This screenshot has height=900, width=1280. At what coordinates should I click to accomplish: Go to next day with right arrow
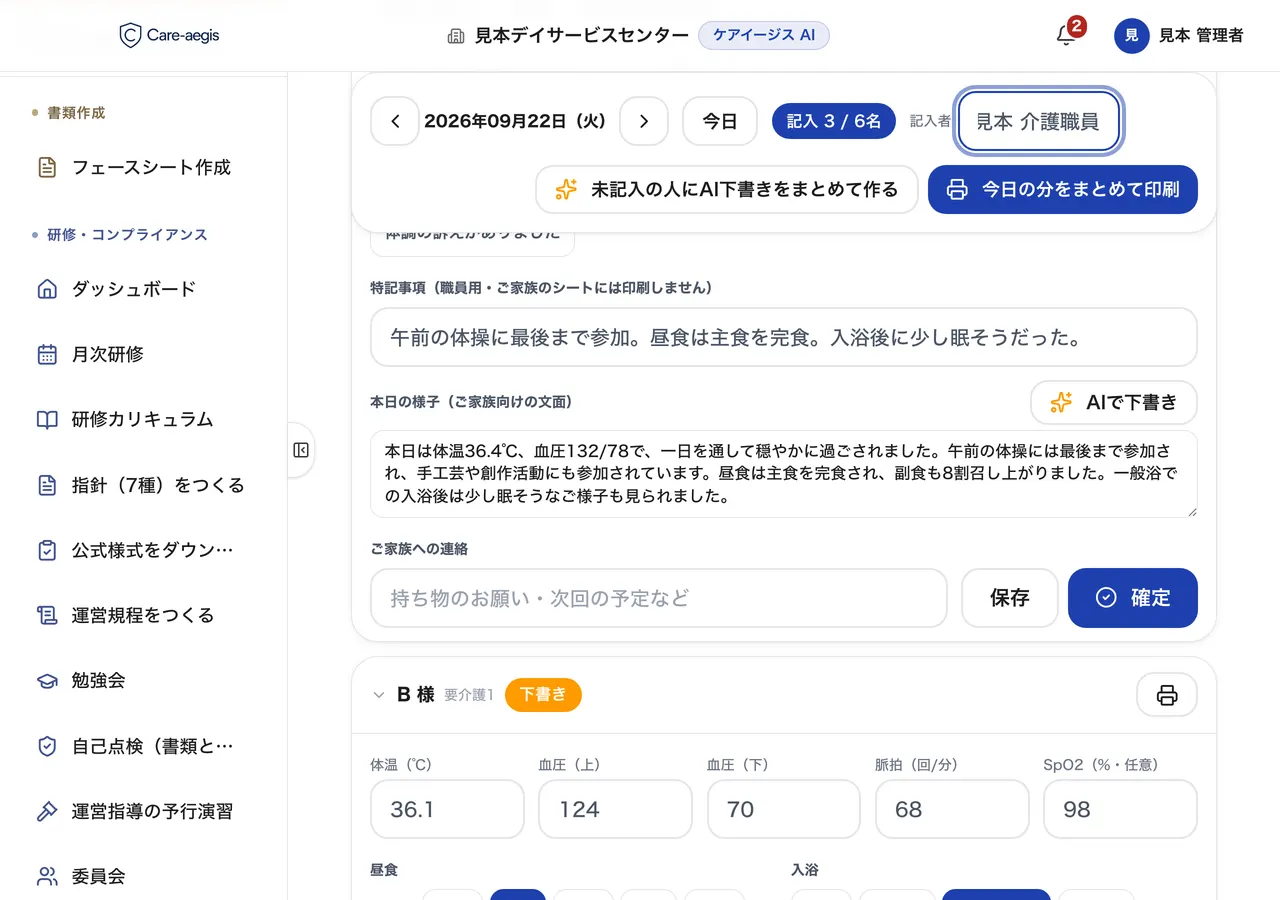[x=644, y=121]
